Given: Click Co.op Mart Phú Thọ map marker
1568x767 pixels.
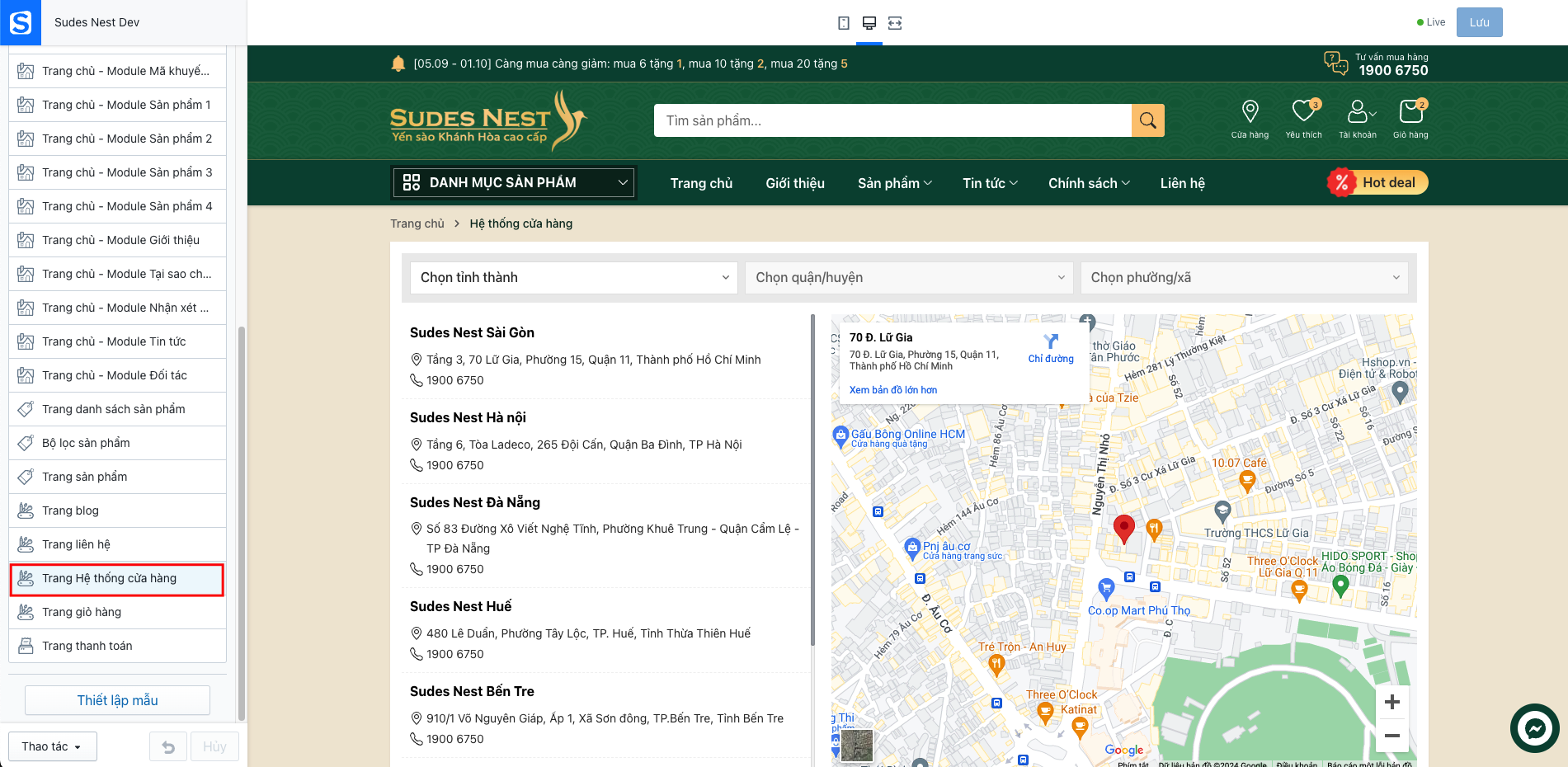Looking at the screenshot, I should 1107,589.
